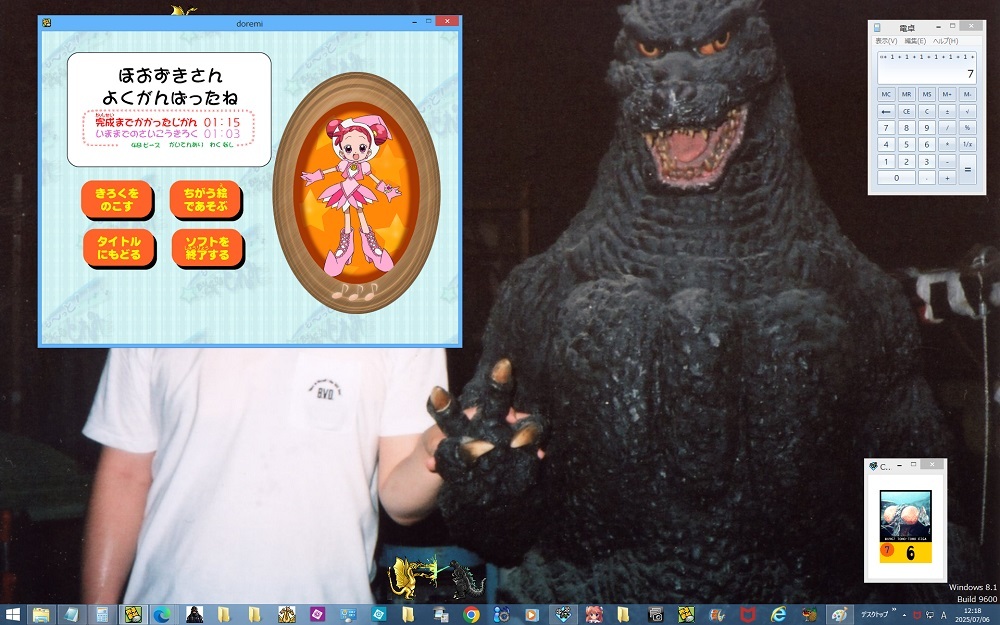Click the C clear key in Calculator
The width and height of the screenshot is (1000, 625).
pos(927,111)
